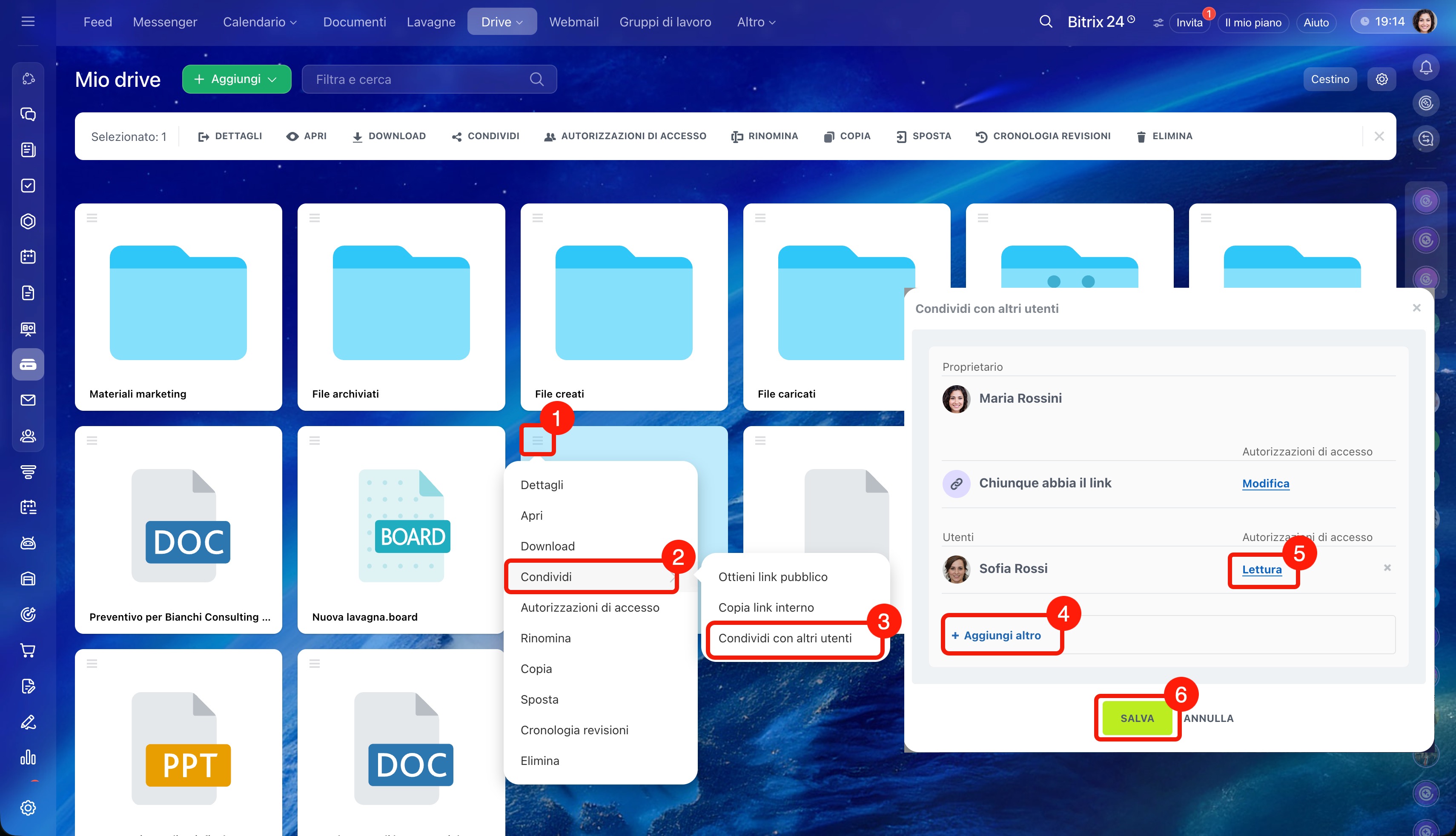Open the notifications bell icon
Screen dimensions: 1456x836
[1426, 68]
